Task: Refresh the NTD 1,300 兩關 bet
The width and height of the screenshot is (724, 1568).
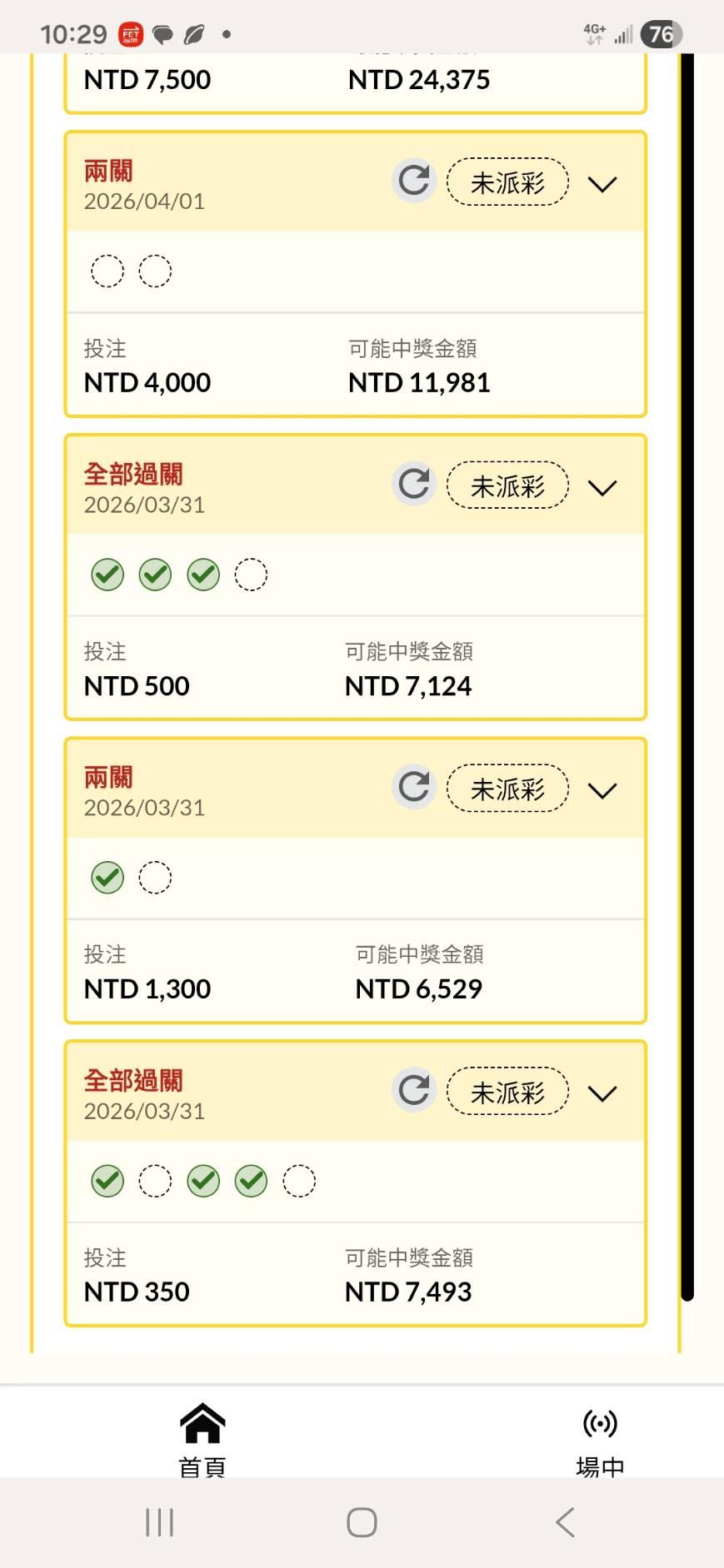Action: 414,787
